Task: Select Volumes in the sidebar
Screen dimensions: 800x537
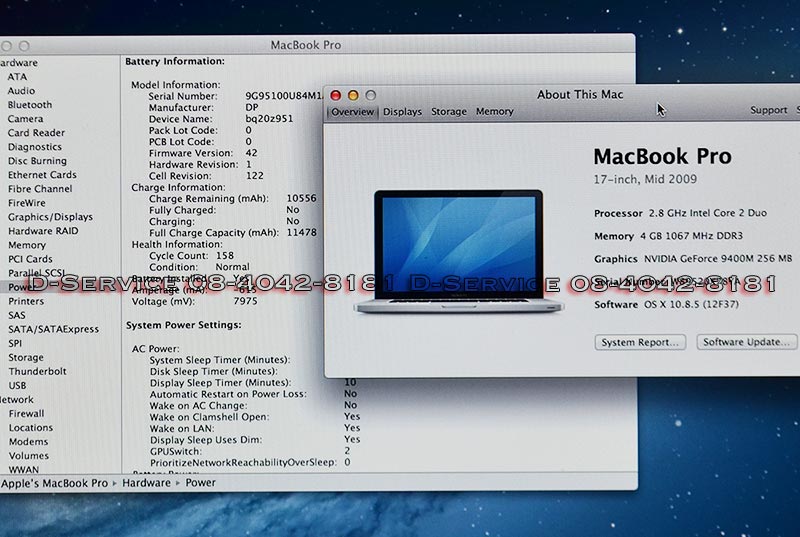Action: point(29,456)
